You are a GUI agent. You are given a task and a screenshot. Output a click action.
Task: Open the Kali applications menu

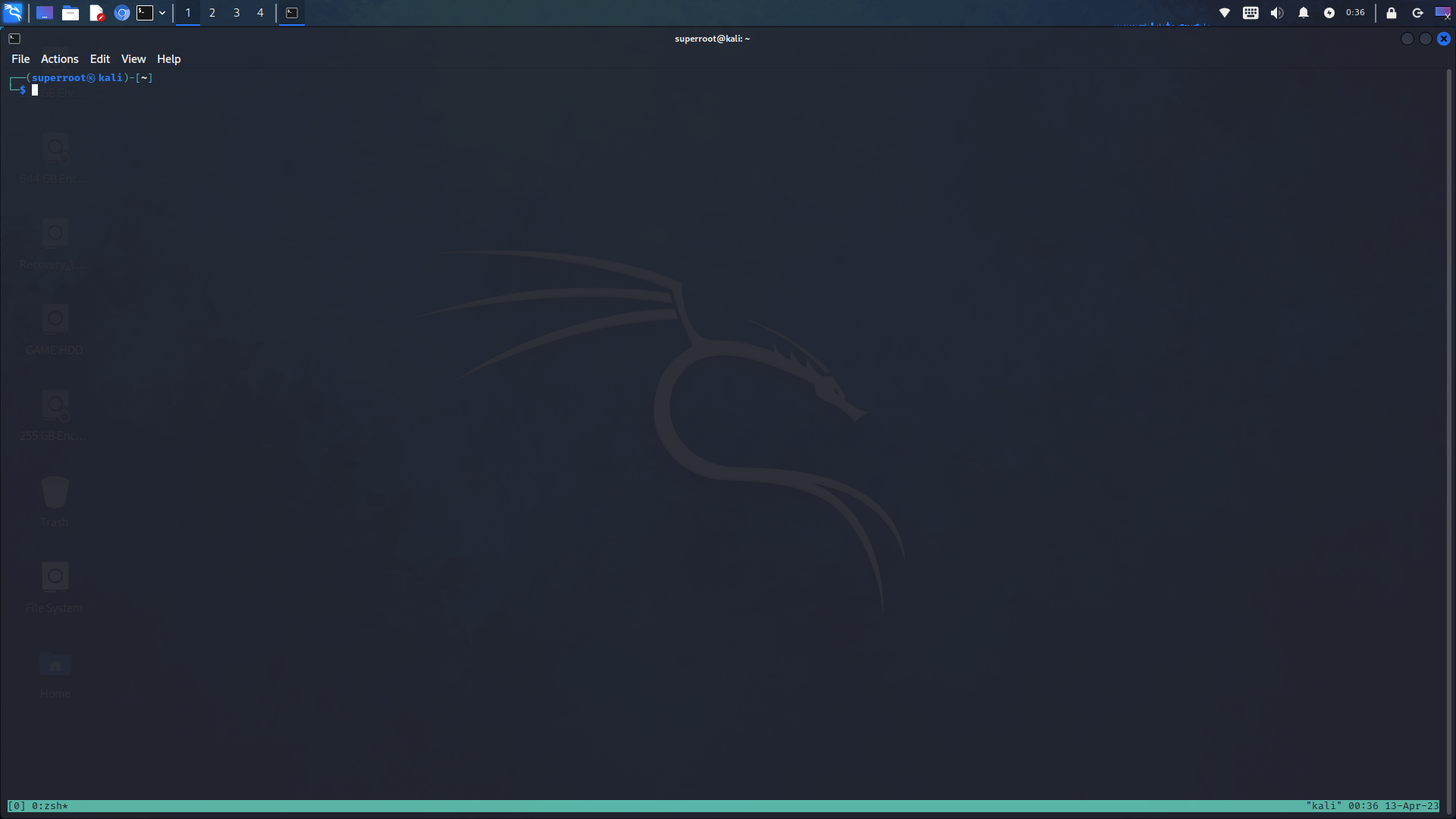tap(13, 13)
